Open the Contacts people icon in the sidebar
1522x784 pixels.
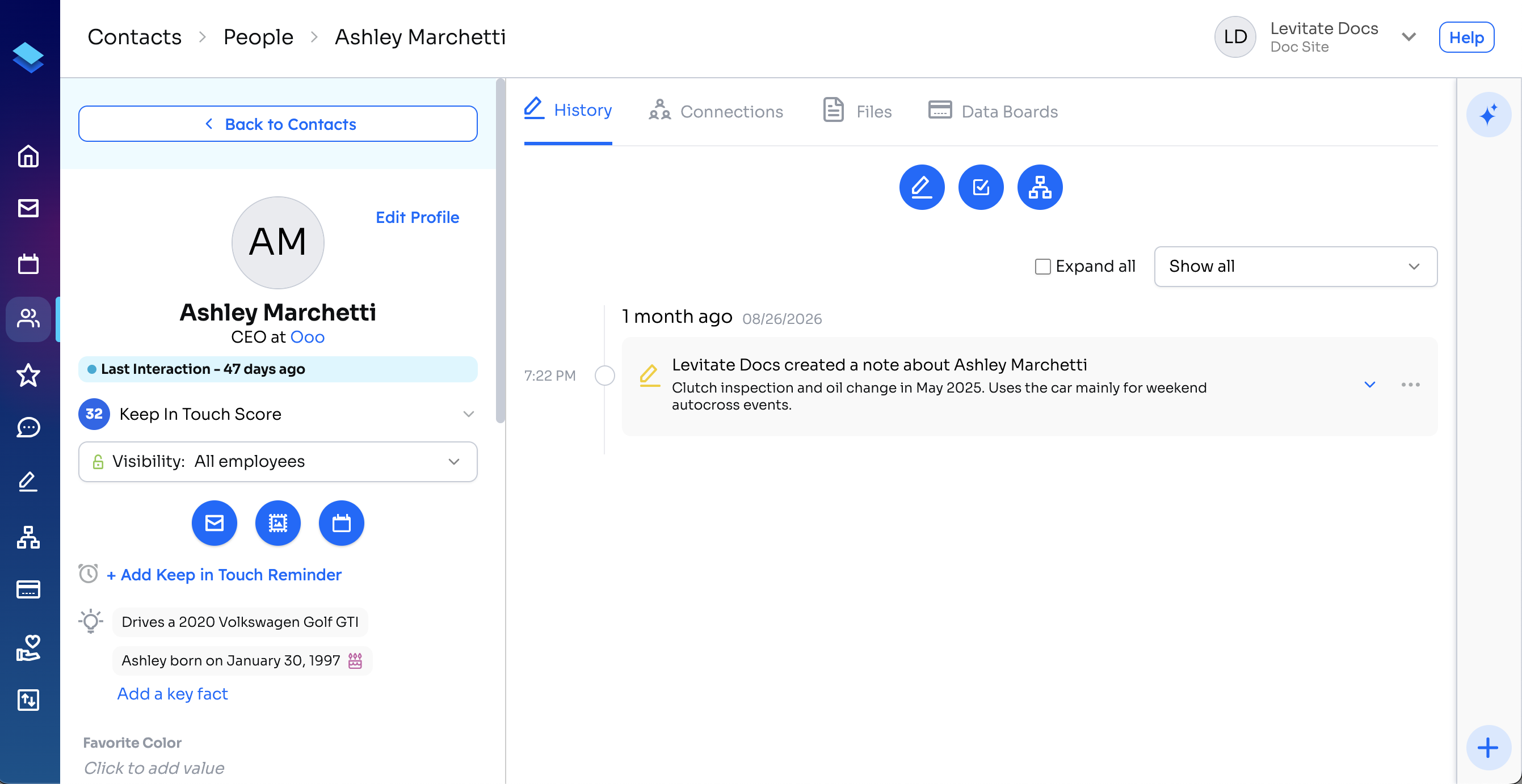pos(28,319)
